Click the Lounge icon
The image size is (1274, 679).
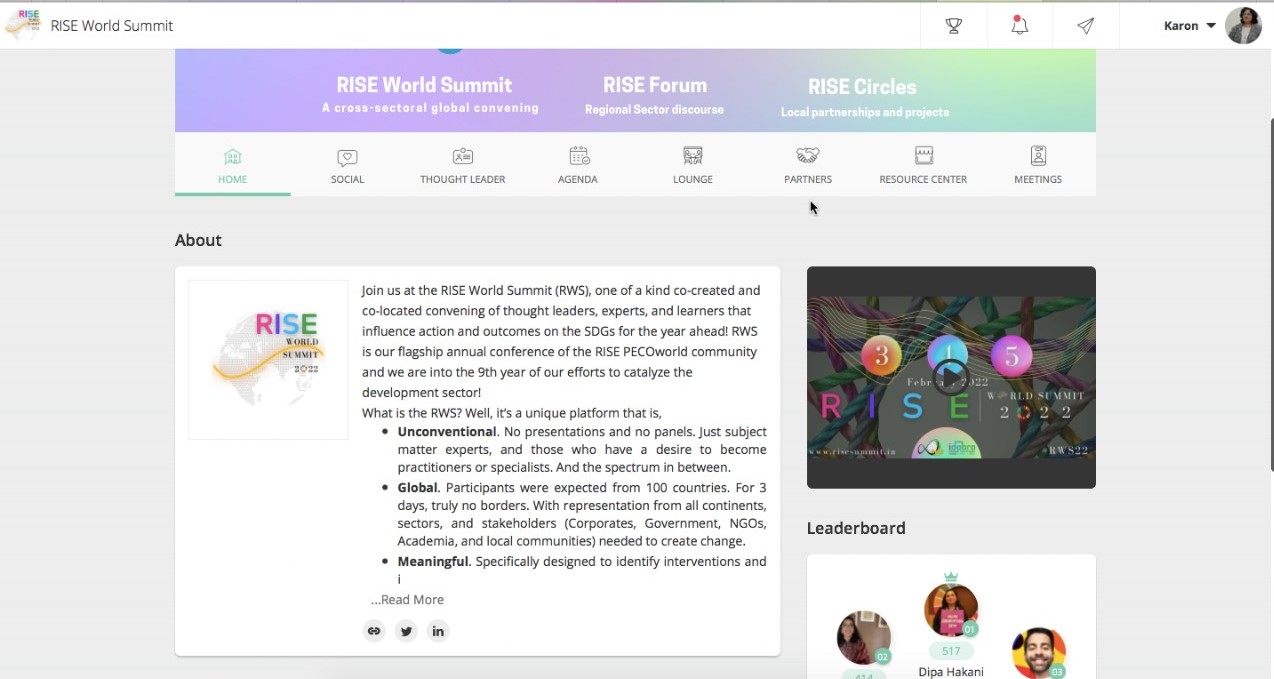tap(693, 156)
